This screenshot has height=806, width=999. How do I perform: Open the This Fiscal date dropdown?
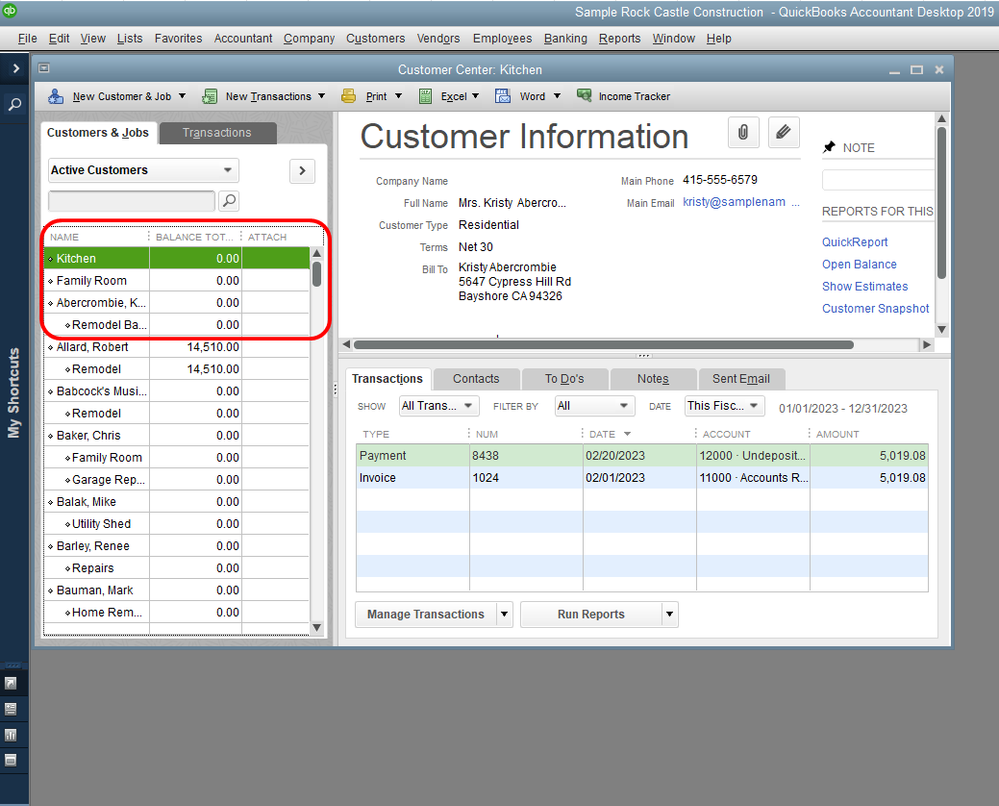724,406
